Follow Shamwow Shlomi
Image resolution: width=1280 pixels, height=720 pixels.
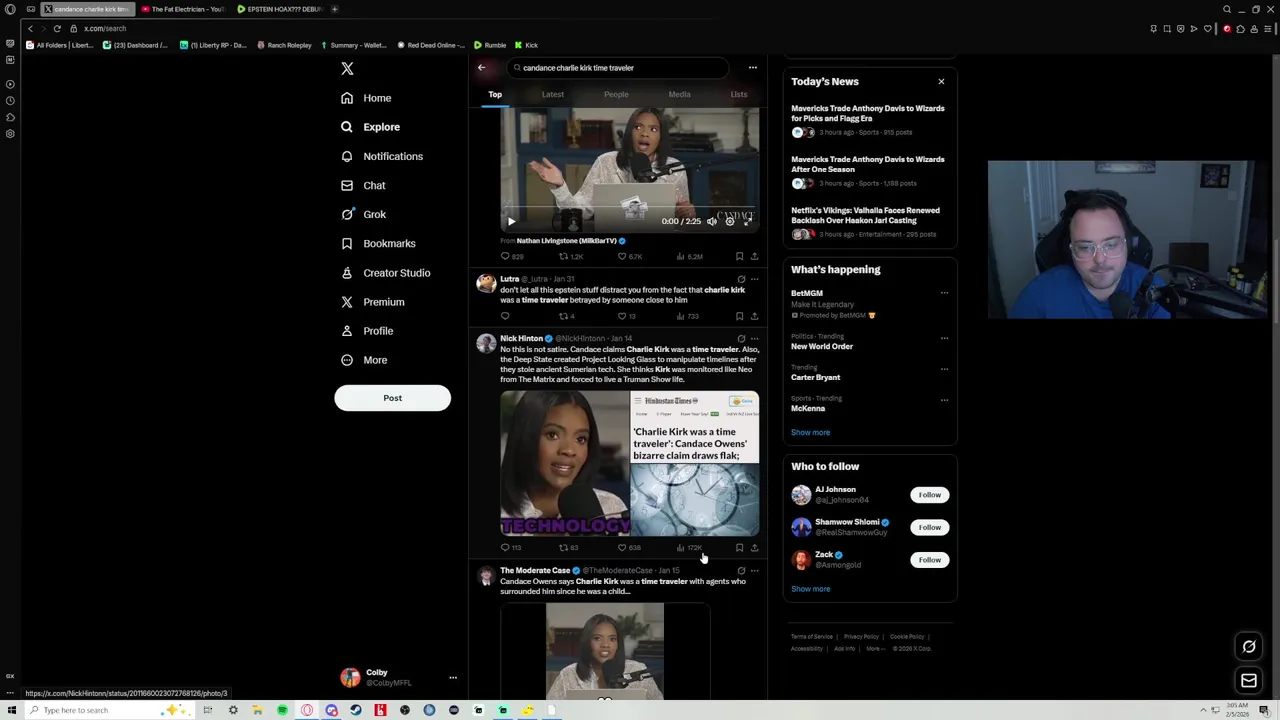pos(930,527)
